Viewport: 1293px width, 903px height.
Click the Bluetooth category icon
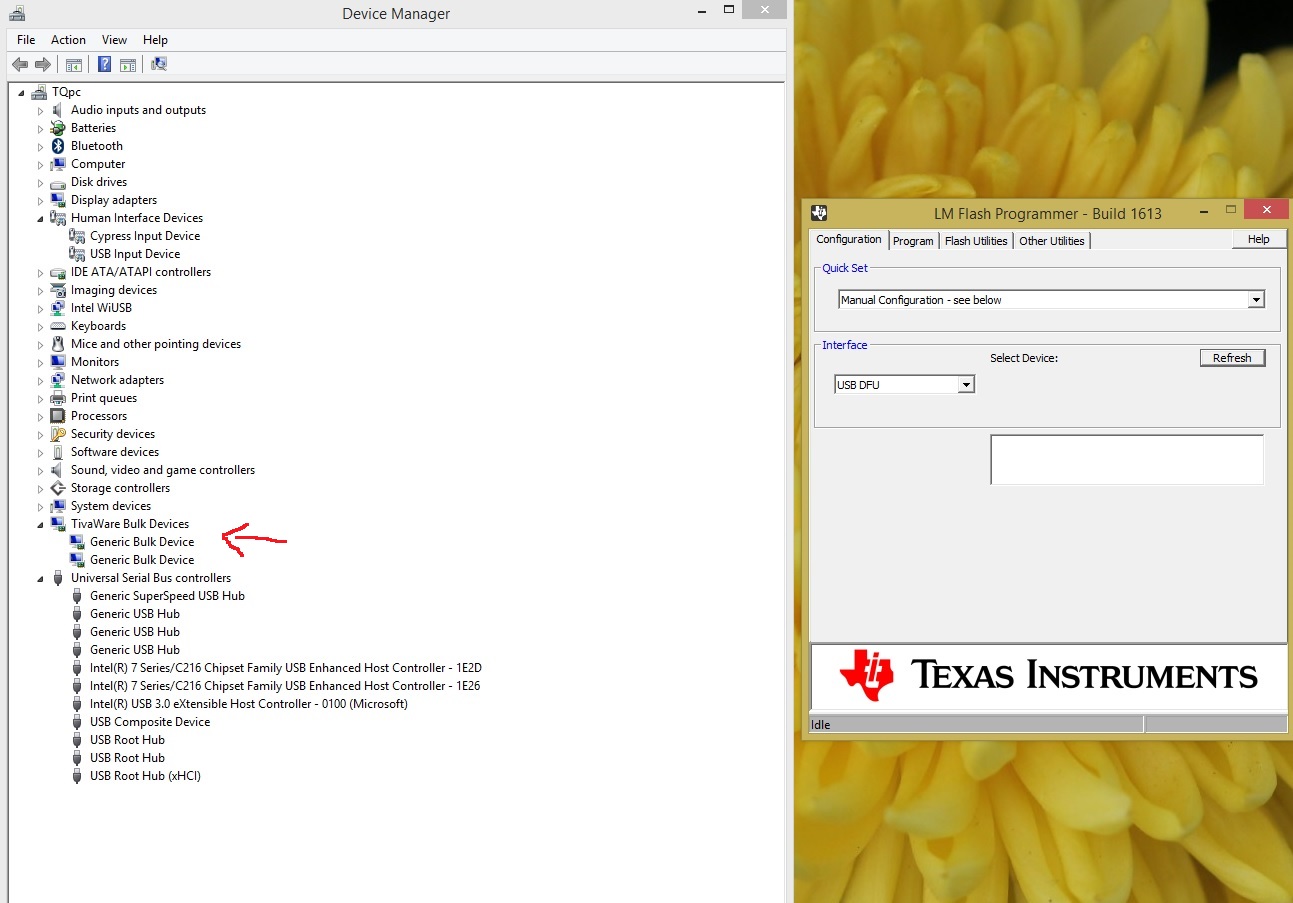pos(58,146)
